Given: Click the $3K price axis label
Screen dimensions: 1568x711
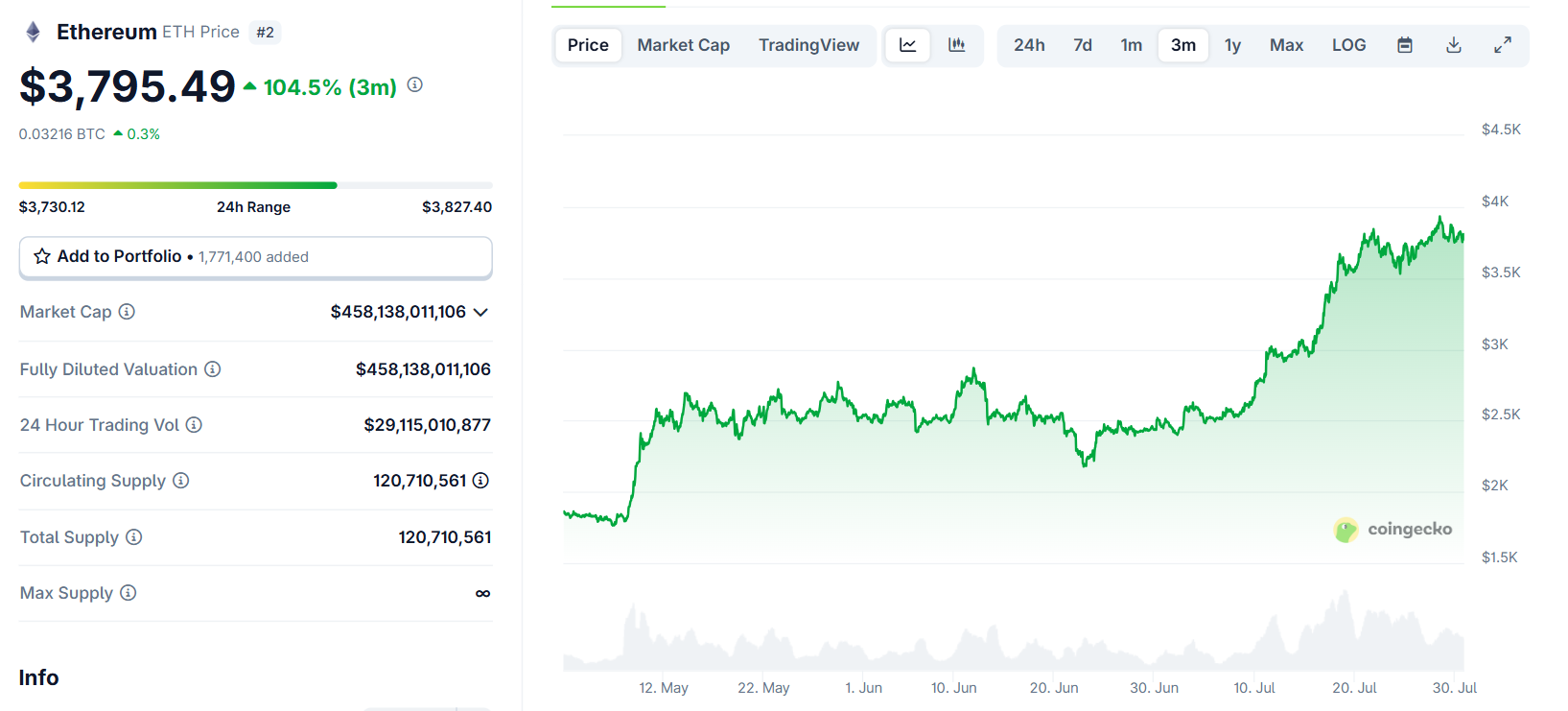Looking at the screenshot, I should (1495, 344).
